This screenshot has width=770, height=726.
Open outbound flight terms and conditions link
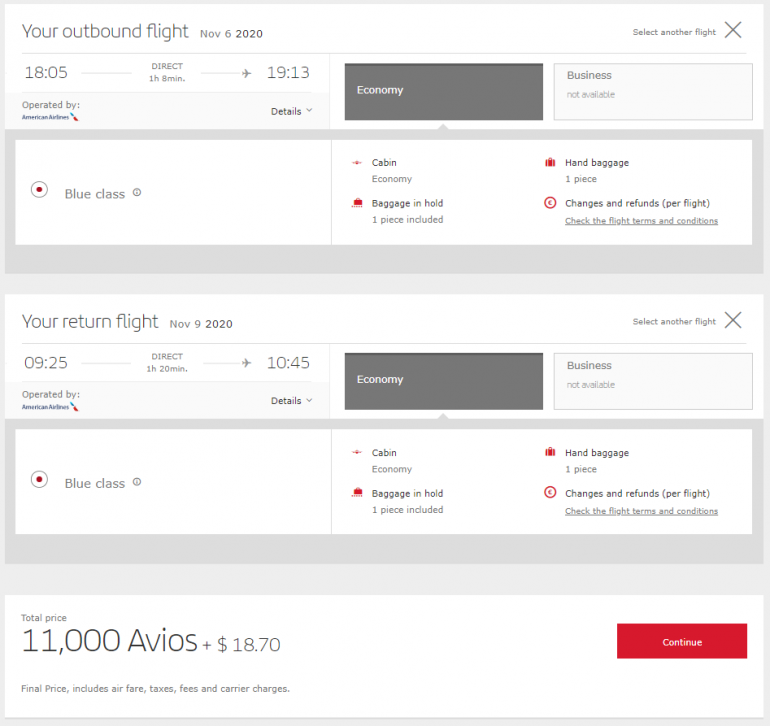(641, 221)
